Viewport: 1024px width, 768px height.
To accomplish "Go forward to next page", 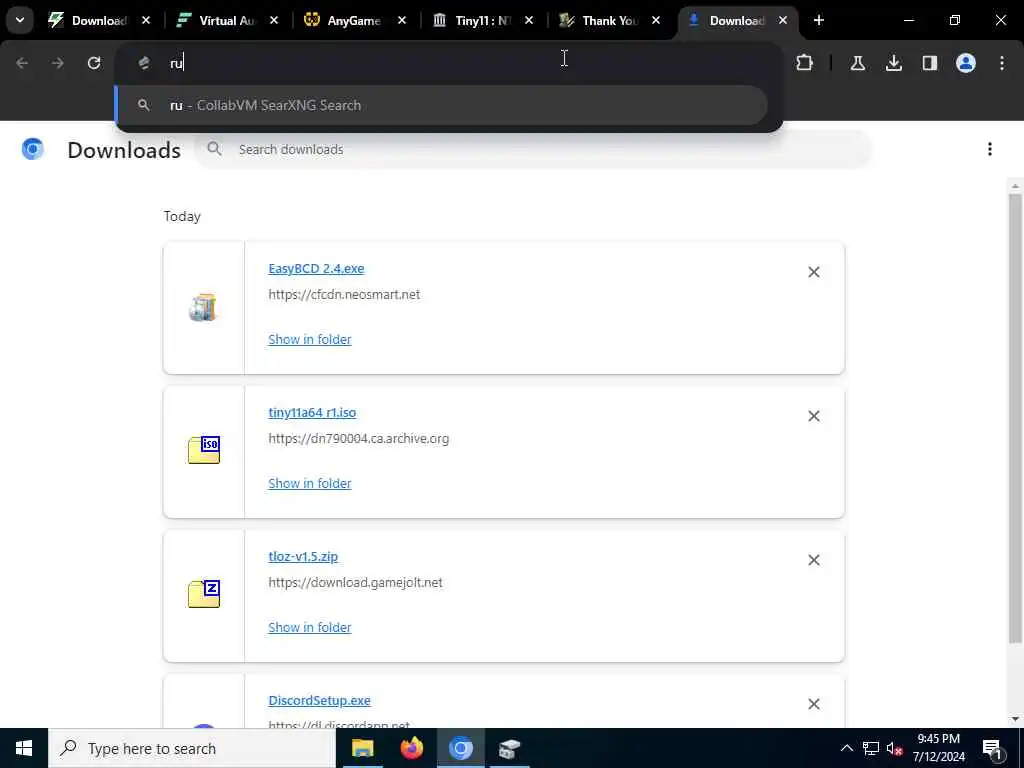I will 58,63.
